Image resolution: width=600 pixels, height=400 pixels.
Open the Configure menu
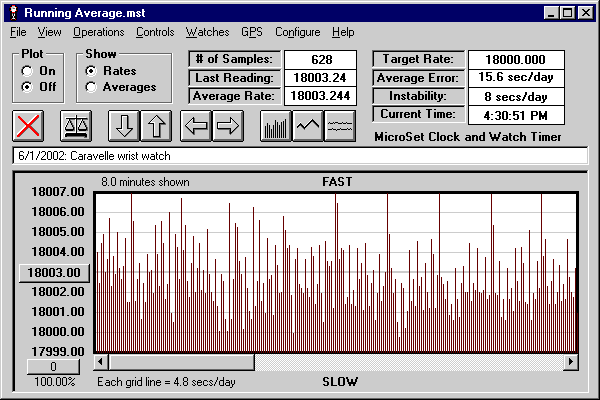click(x=298, y=32)
